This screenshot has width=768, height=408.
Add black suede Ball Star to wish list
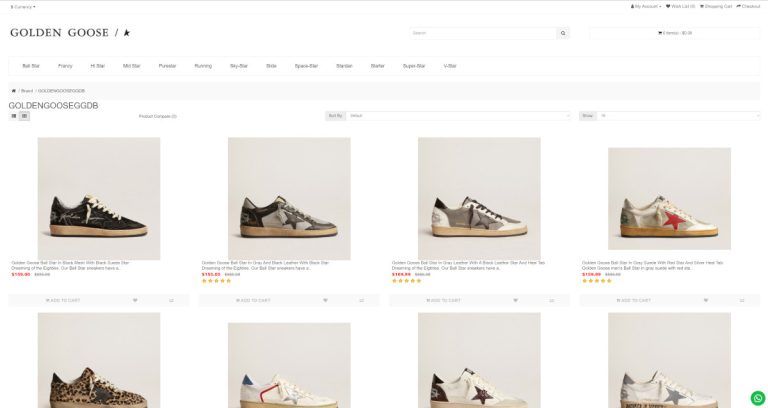click(x=135, y=300)
